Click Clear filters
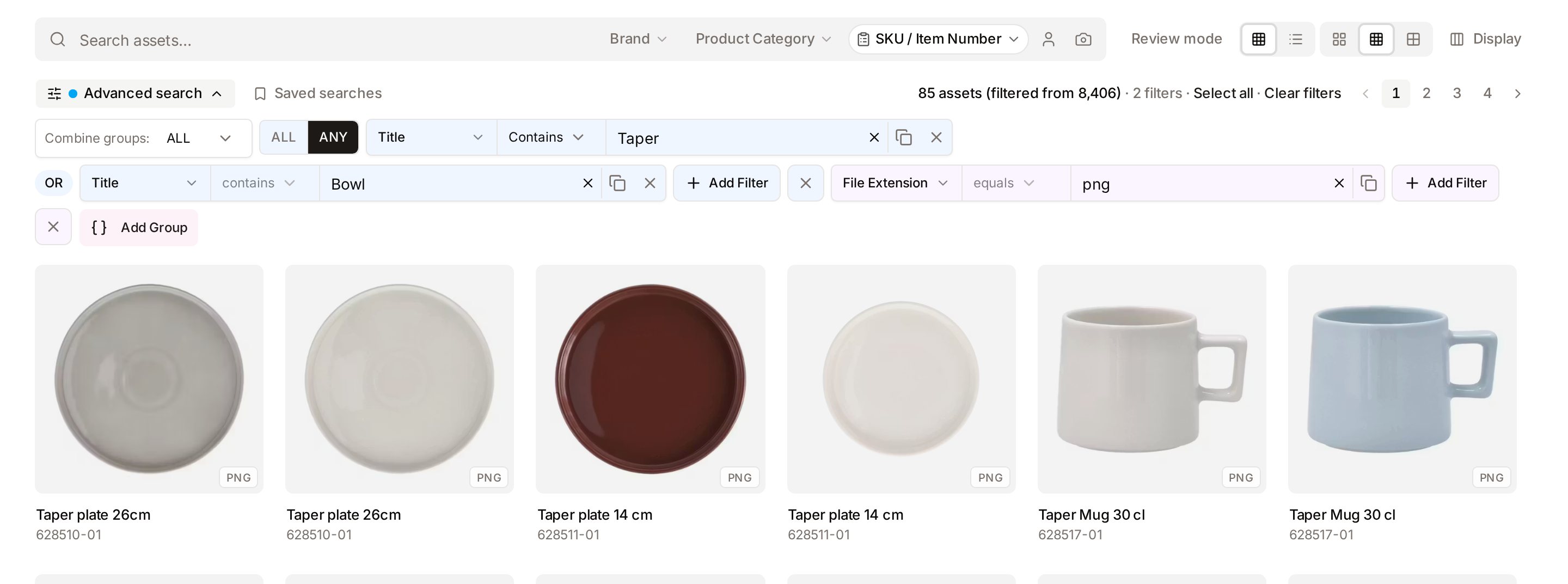Image resolution: width=1568 pixels, height=584 pixels. [x=1302, y=93]
